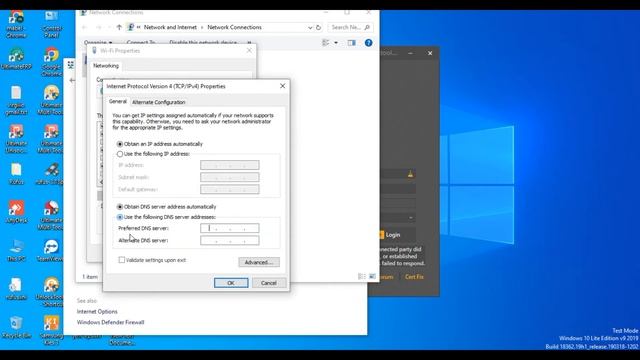Open Google Chrome desktop shortcut
The image size is (640, 360).
(51, 62)
